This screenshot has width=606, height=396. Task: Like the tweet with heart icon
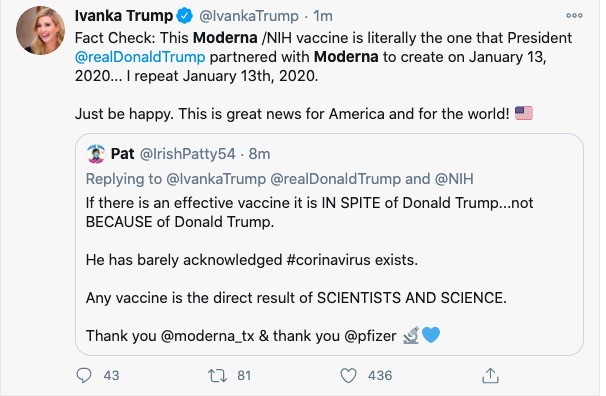[x=348, y=376]
